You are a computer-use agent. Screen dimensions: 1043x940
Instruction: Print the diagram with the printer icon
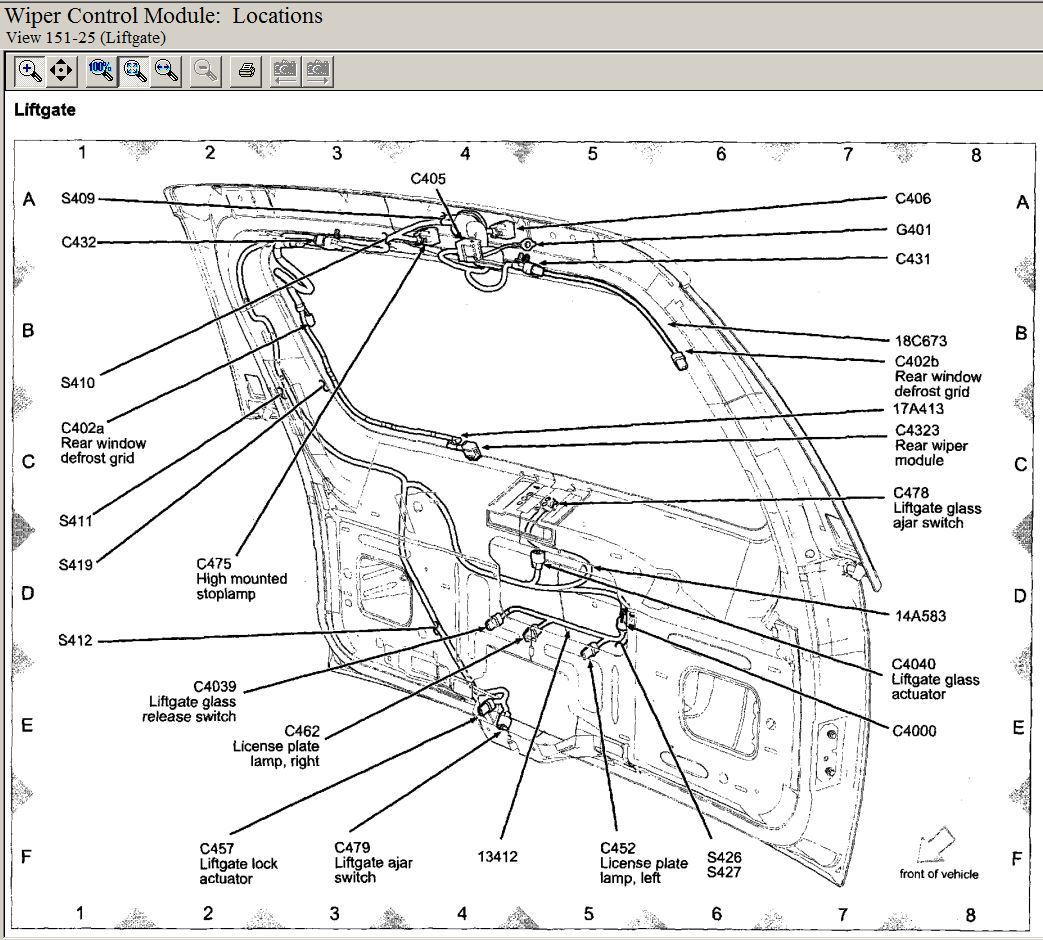[x=247, y=71]
